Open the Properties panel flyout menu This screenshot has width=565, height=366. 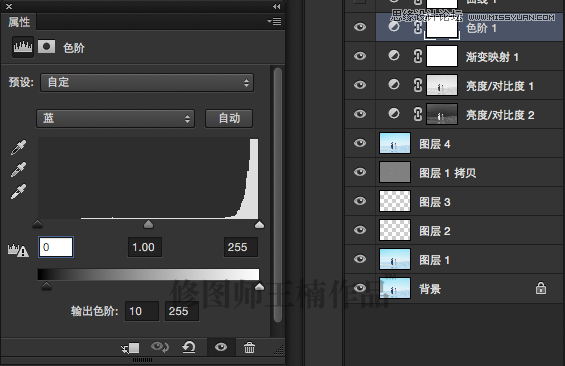pyautogui.click(x=275, y=22)
